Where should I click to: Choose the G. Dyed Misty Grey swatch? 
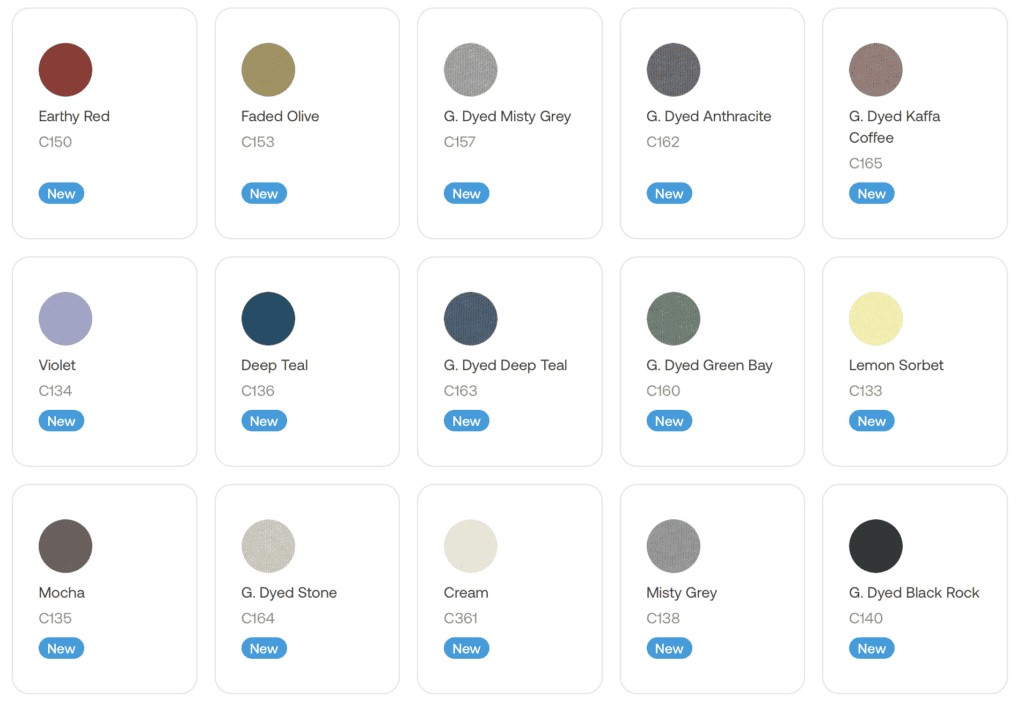(x=470, y=70)
